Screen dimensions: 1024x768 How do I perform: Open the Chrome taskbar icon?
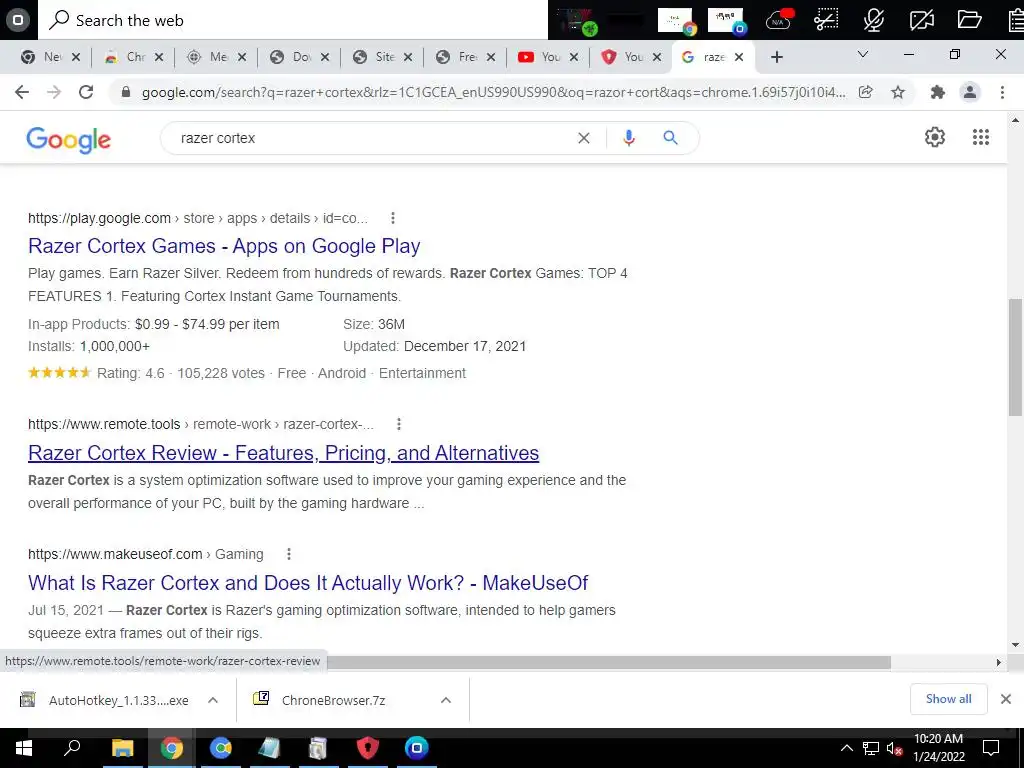click(x=171, y=748)
